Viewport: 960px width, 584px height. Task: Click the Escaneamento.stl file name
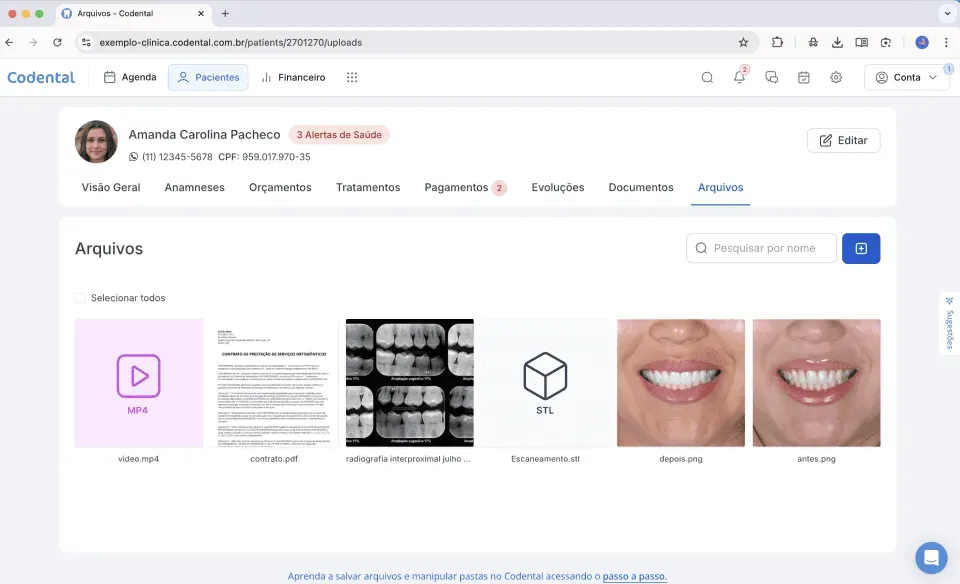(545, 459)
